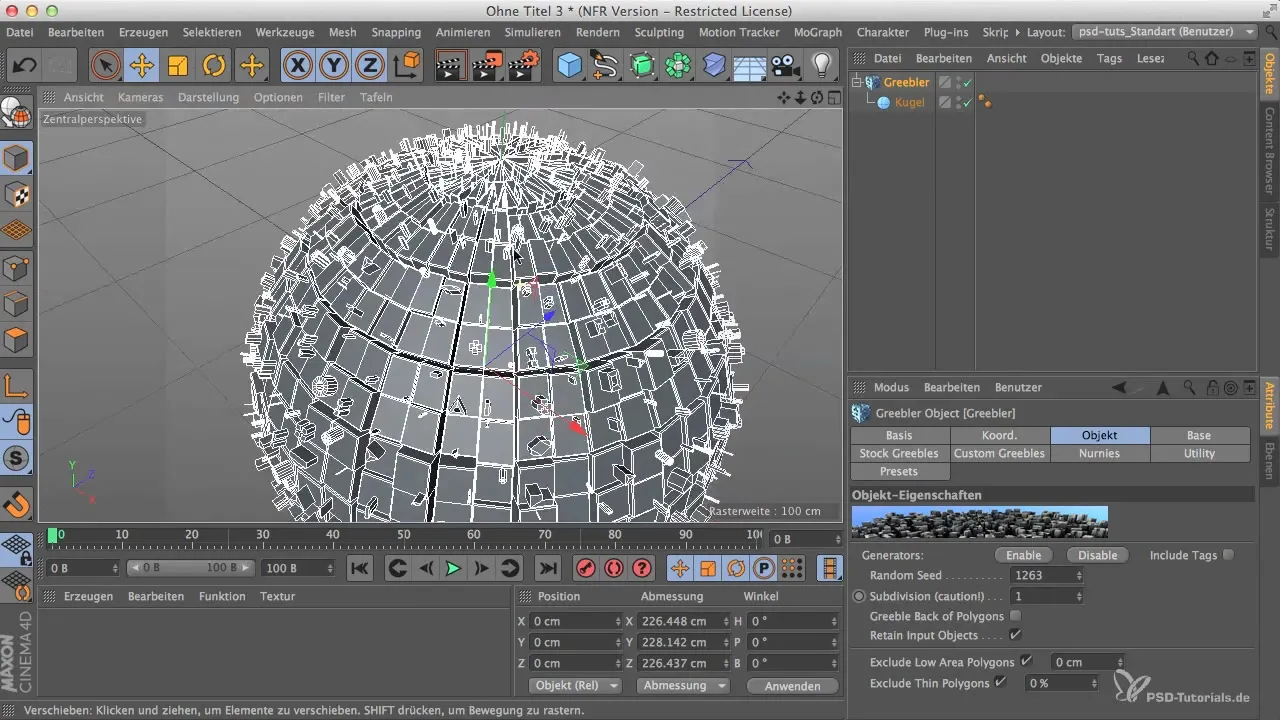This screenshot has width=1280, height=720.
Task: Click the Disable generators button
Action: click(1097, 555)
